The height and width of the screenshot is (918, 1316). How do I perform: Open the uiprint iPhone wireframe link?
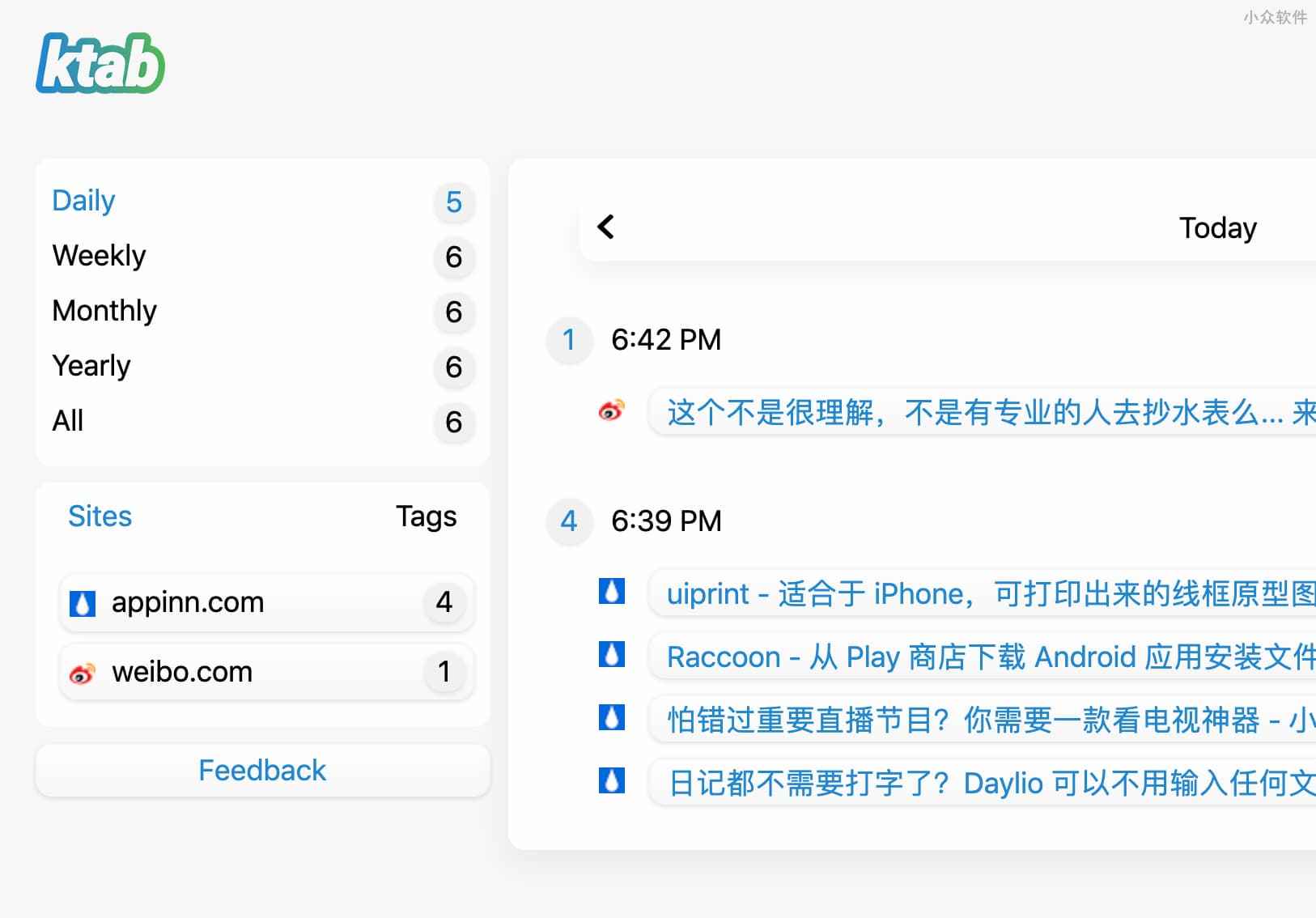[x=983, y=594]
